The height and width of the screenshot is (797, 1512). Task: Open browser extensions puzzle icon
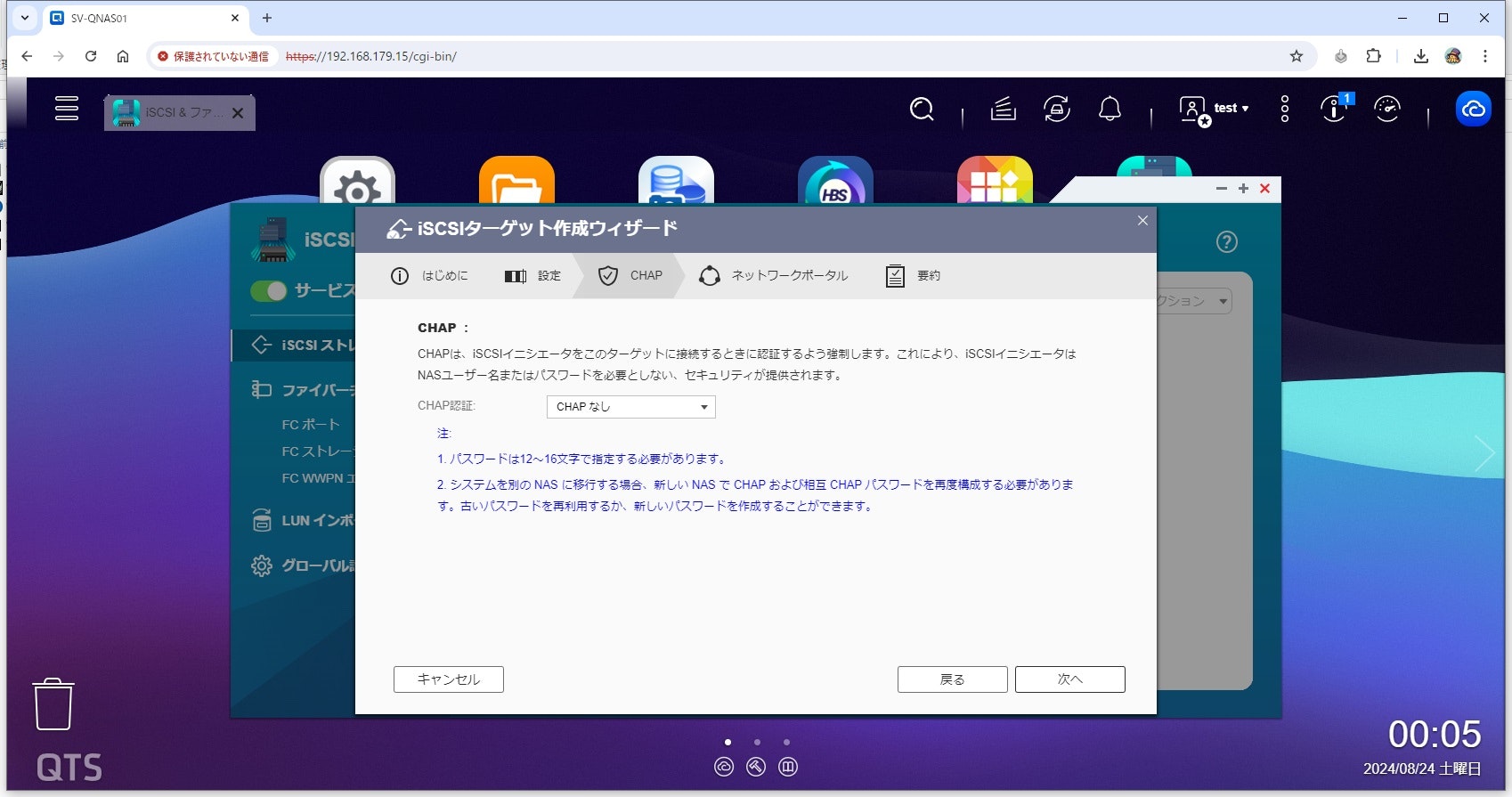[1374, 56]
